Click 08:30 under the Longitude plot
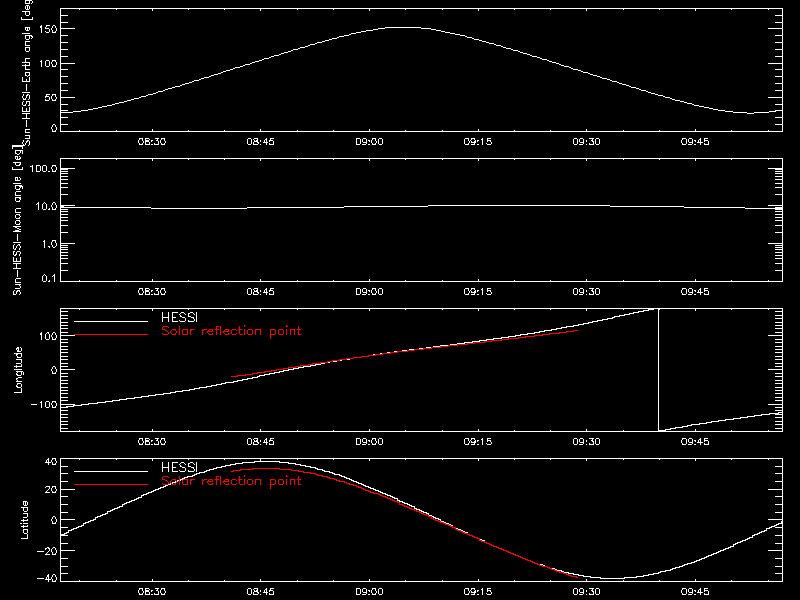800x600 pixels. tap(152, 442)
